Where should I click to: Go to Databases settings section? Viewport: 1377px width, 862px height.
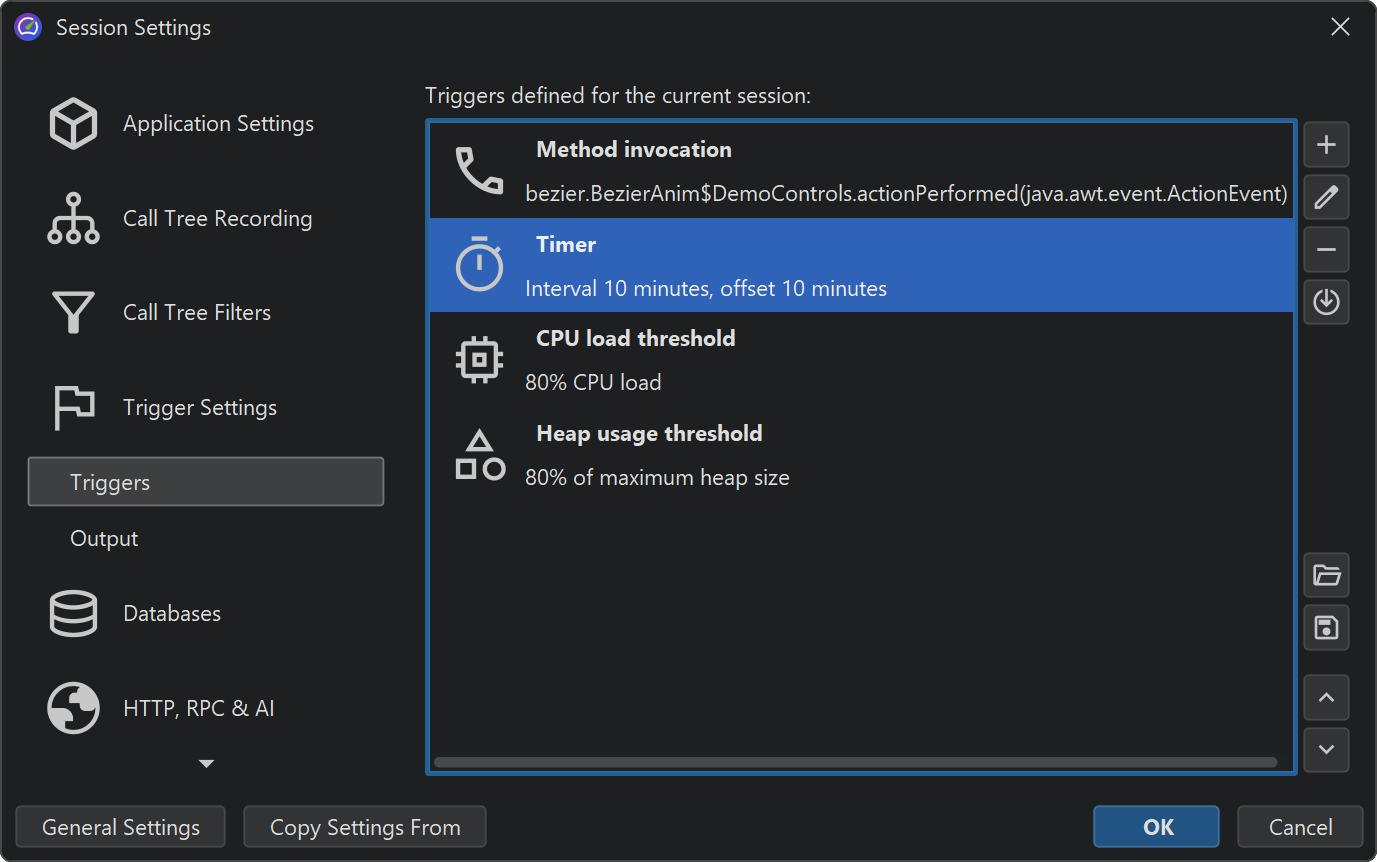[x=172, y=614]
